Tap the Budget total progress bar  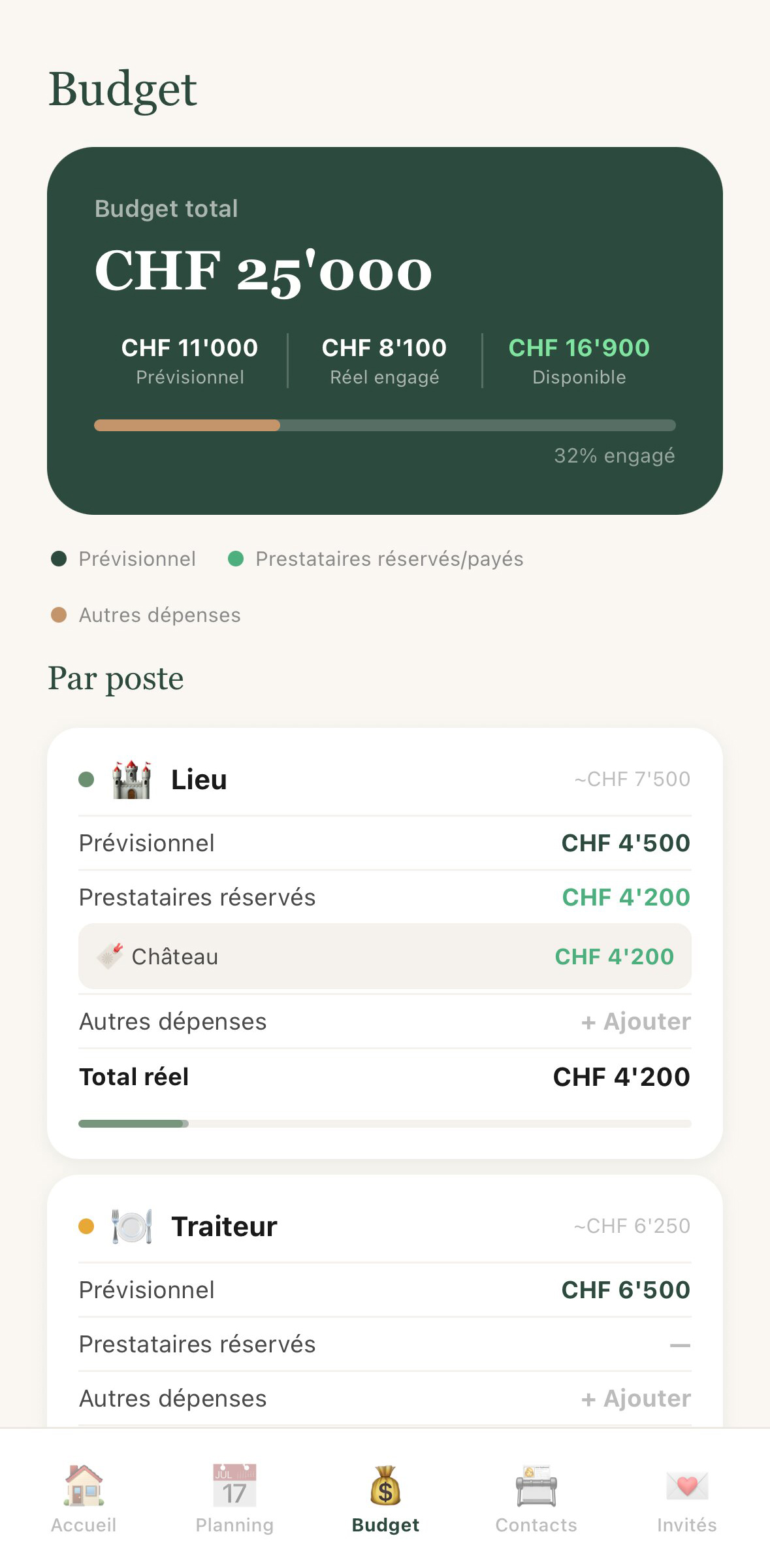[385, 425]
